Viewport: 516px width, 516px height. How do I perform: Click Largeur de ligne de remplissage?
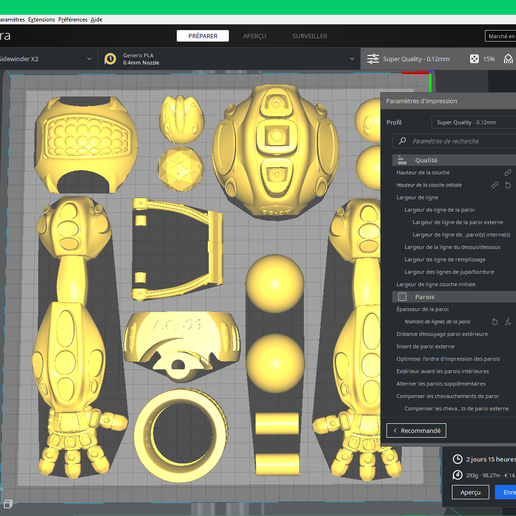click(445, 260)
